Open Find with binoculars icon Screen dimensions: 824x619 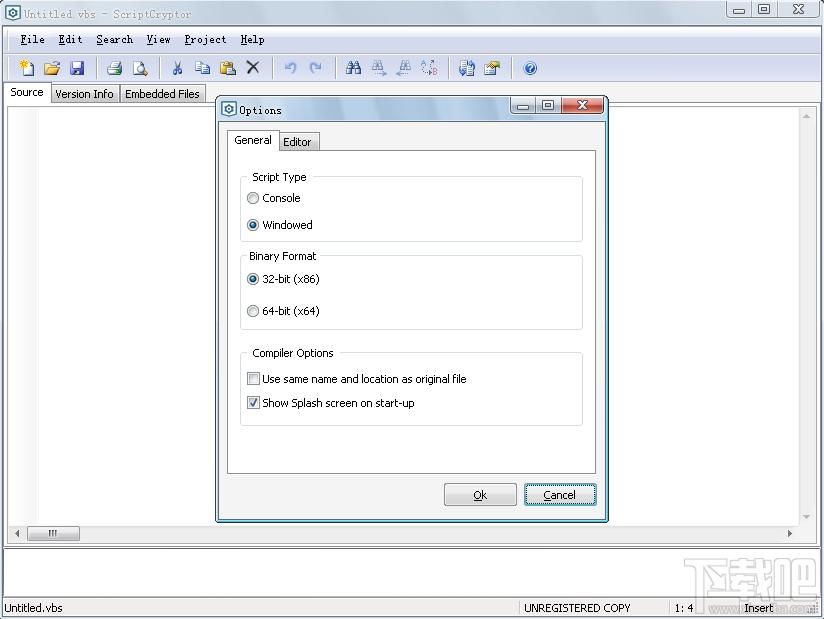[x=353, y=68]
